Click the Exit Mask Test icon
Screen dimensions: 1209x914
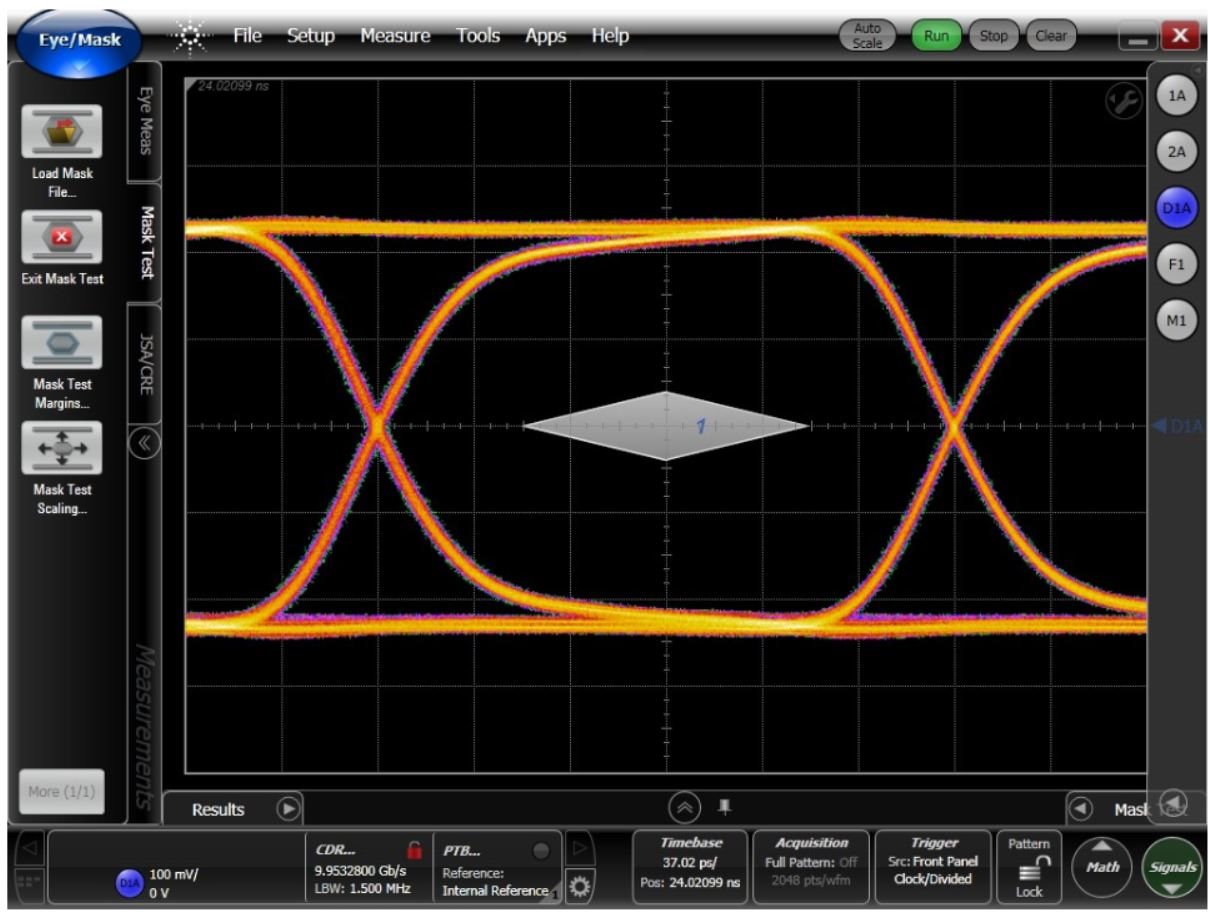62,238
